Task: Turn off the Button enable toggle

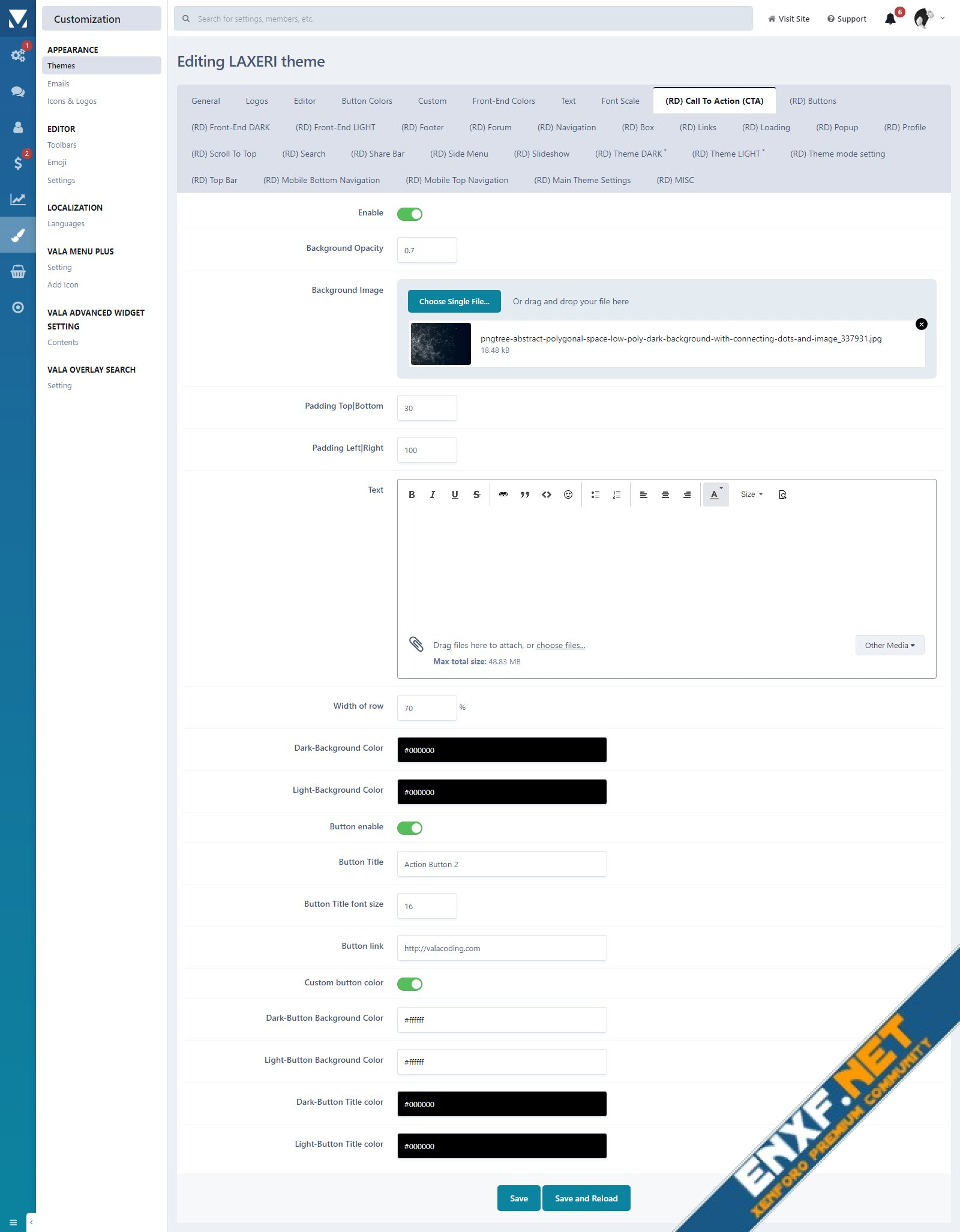Action: coord(410,828)
